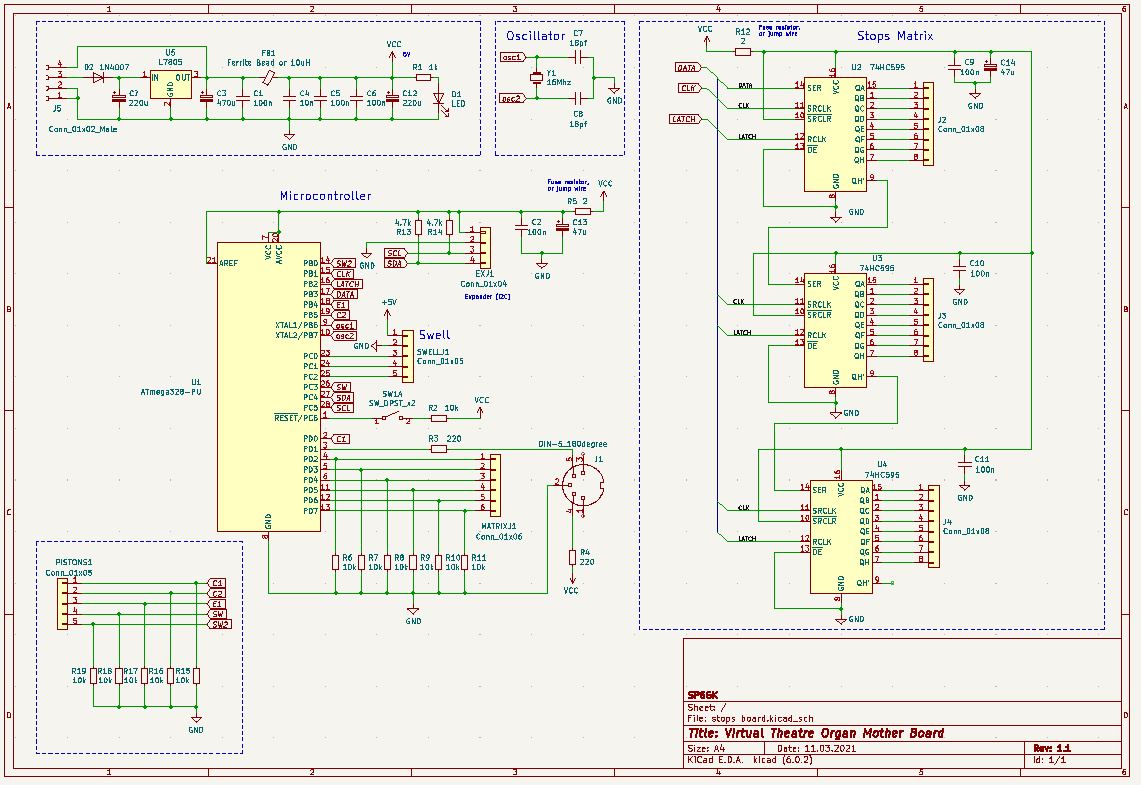
Task: Select the R13 4.7k pull-up resistor
Action: tap(418, 228)
